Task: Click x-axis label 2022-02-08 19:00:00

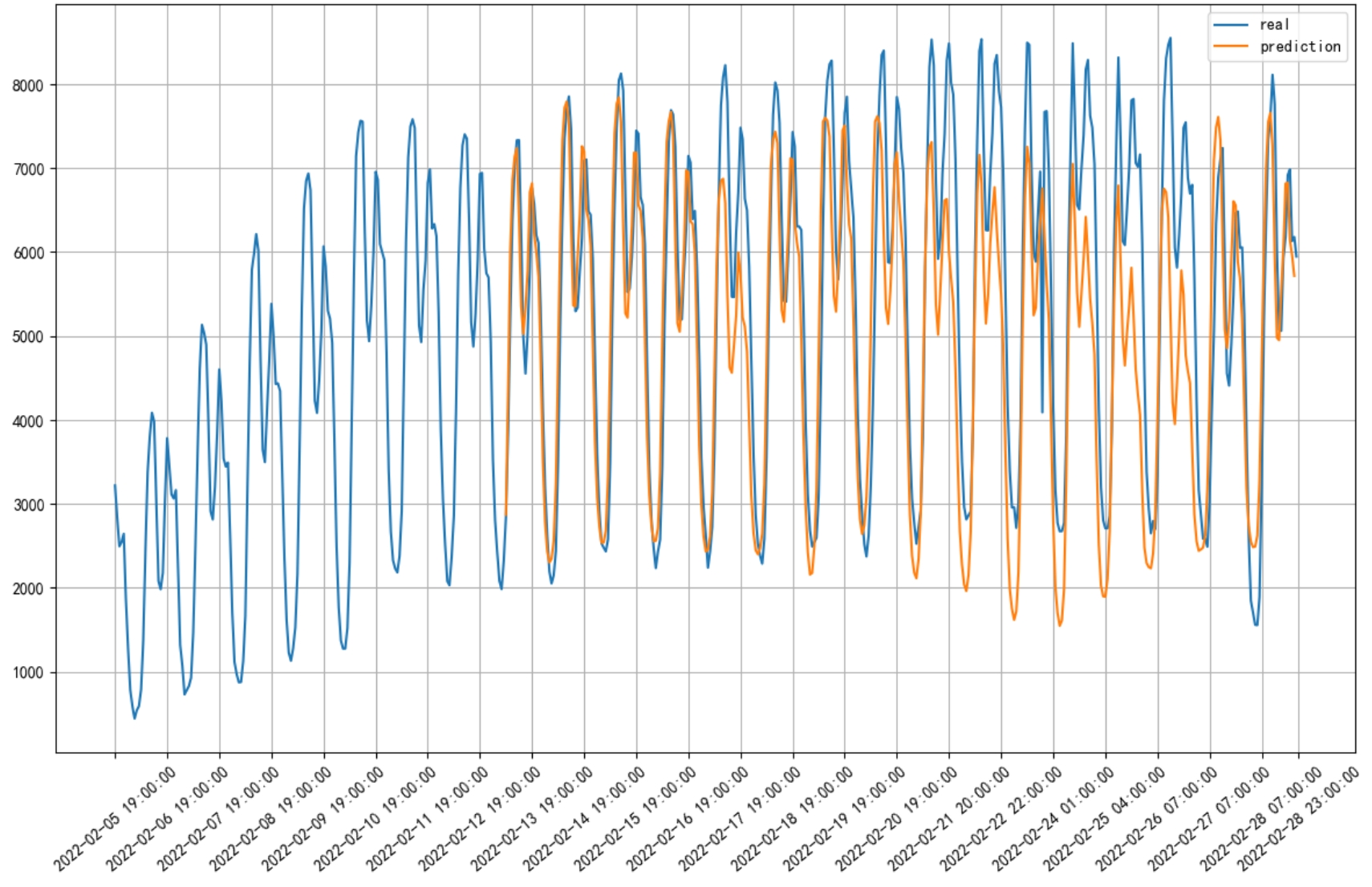Action: pyautogui.click(x=271, y=819)
